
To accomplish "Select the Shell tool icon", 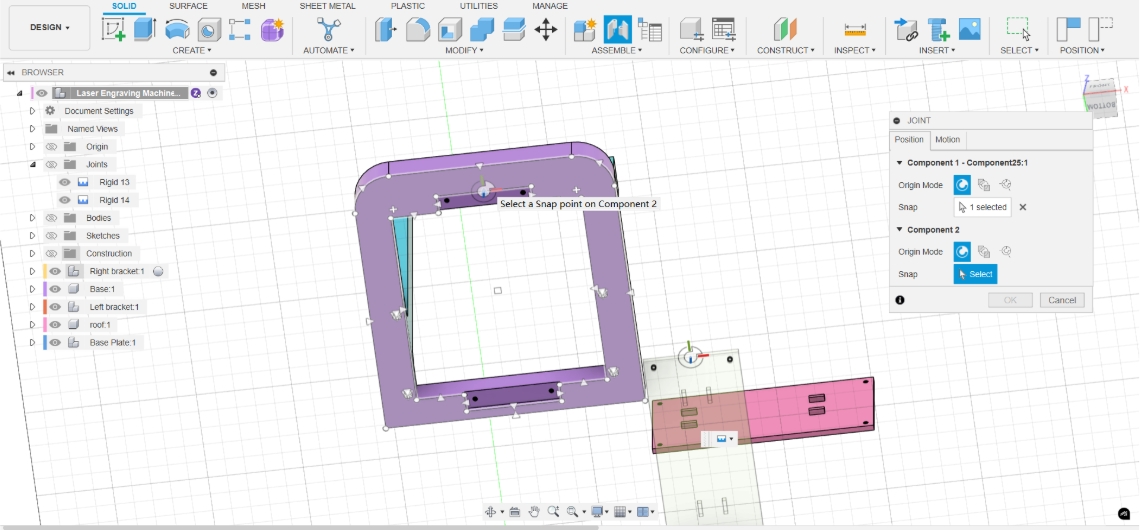I will [449, 29].
